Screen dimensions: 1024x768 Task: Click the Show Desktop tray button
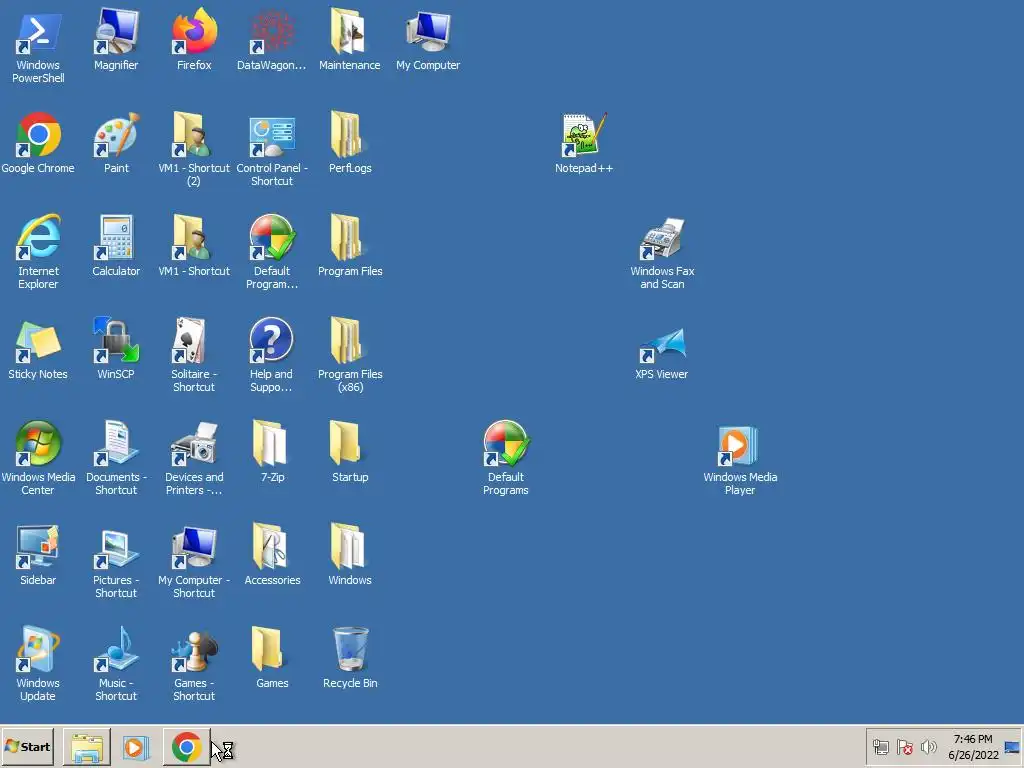(1013, 747)
